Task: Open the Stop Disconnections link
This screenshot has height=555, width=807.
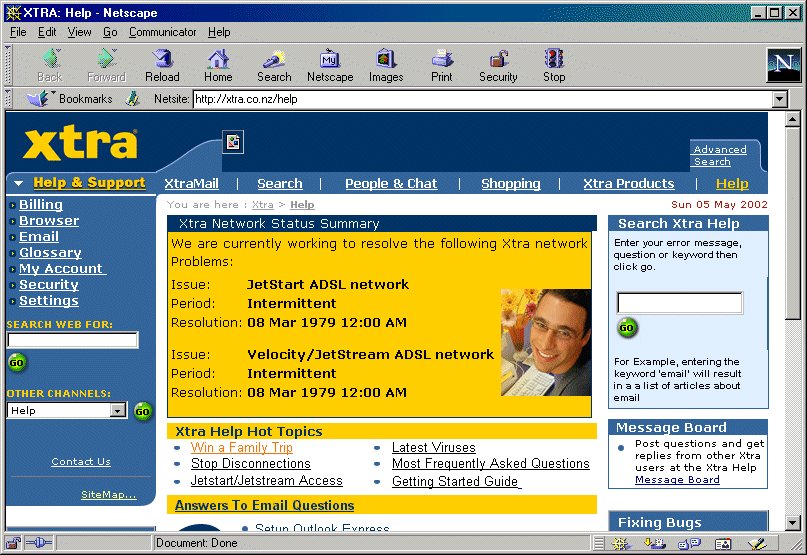Action: click(250, 464)
